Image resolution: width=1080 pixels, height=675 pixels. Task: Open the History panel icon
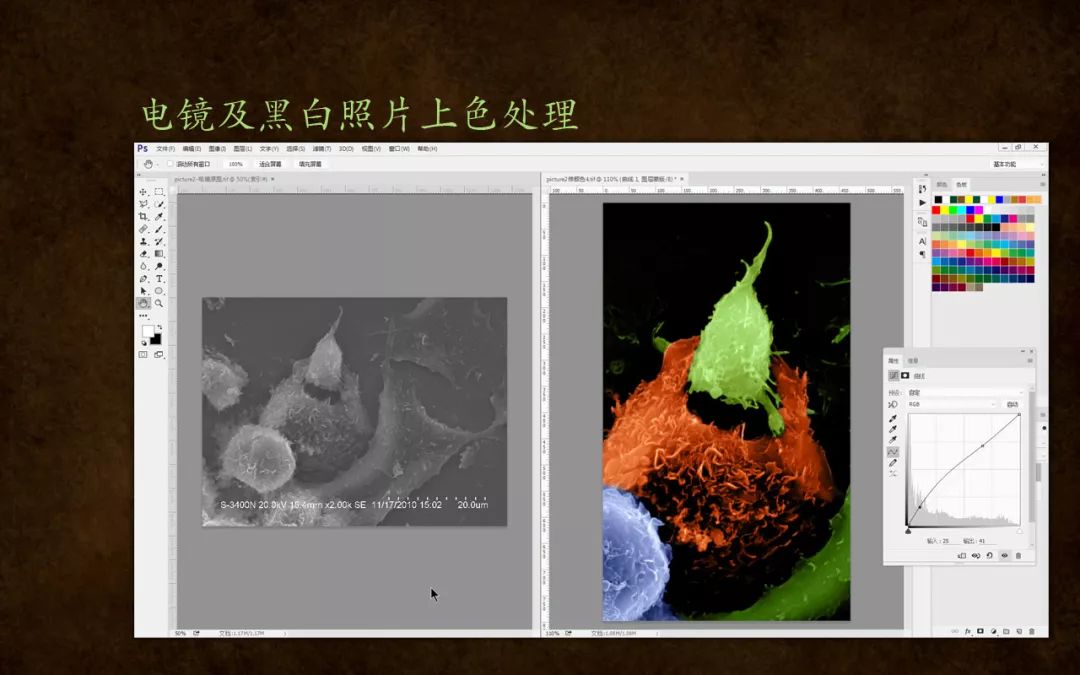pyautogui.click(x=922, y=189)
